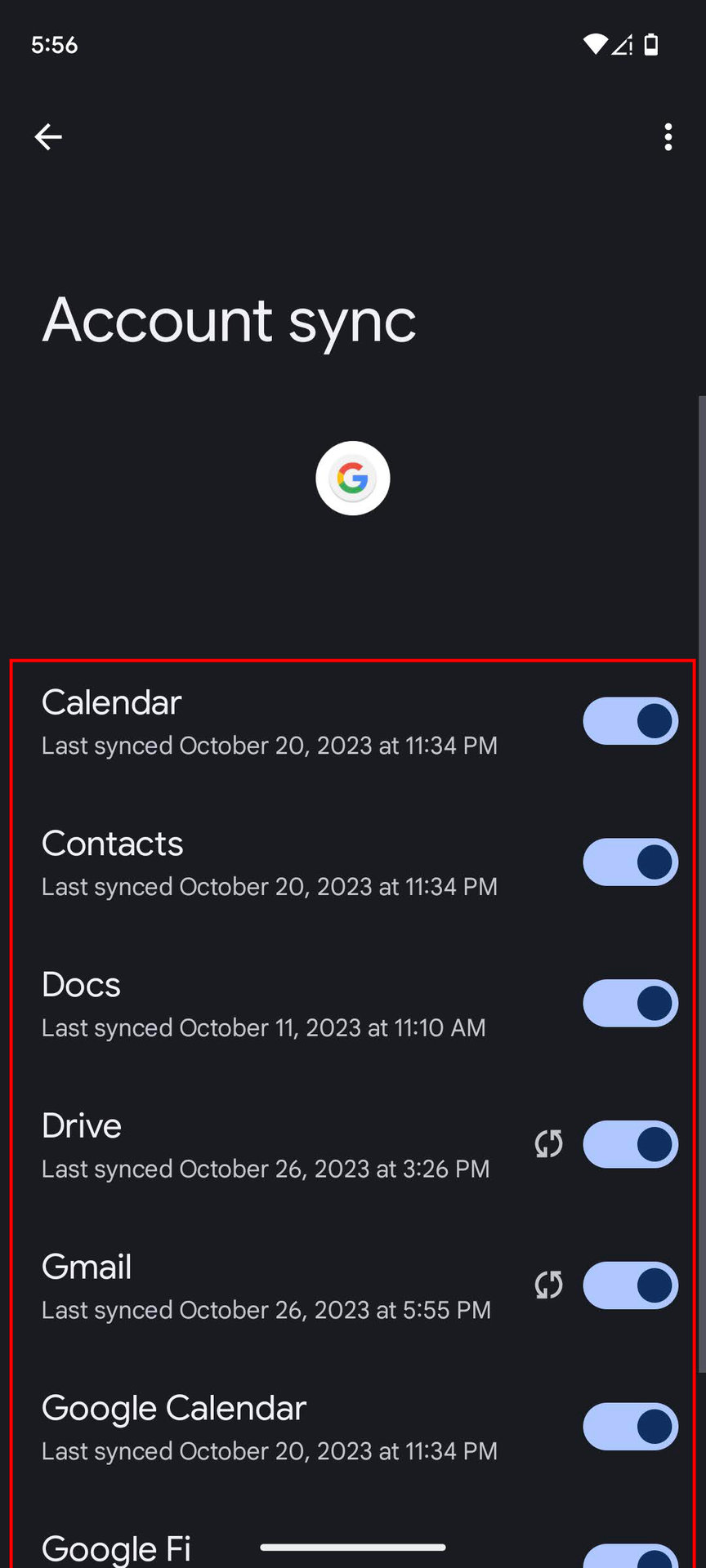The image size is (706, 1568).
Task: Disable Calendar sync toggle
Action: tap(630, 721)
